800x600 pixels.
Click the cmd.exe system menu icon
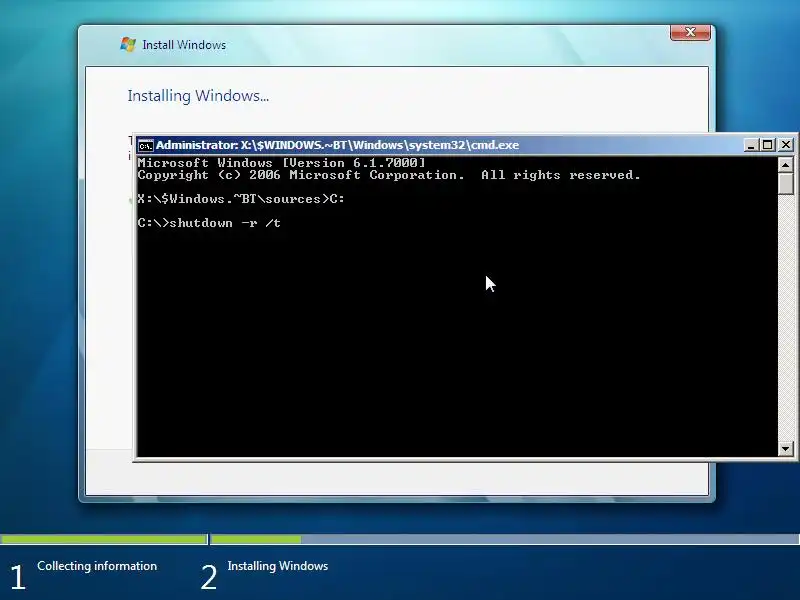tap(145, 145)
